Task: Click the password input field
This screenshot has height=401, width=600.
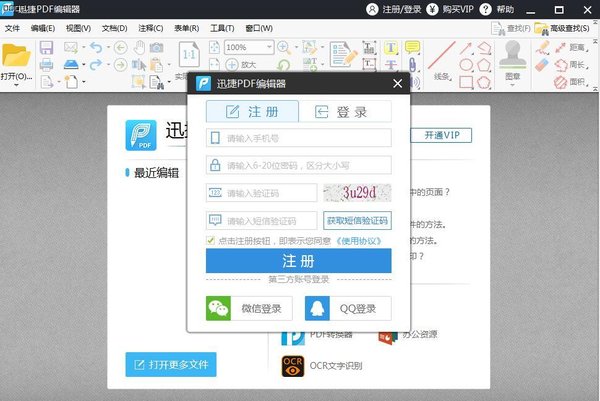Action: tap(298, 165)
